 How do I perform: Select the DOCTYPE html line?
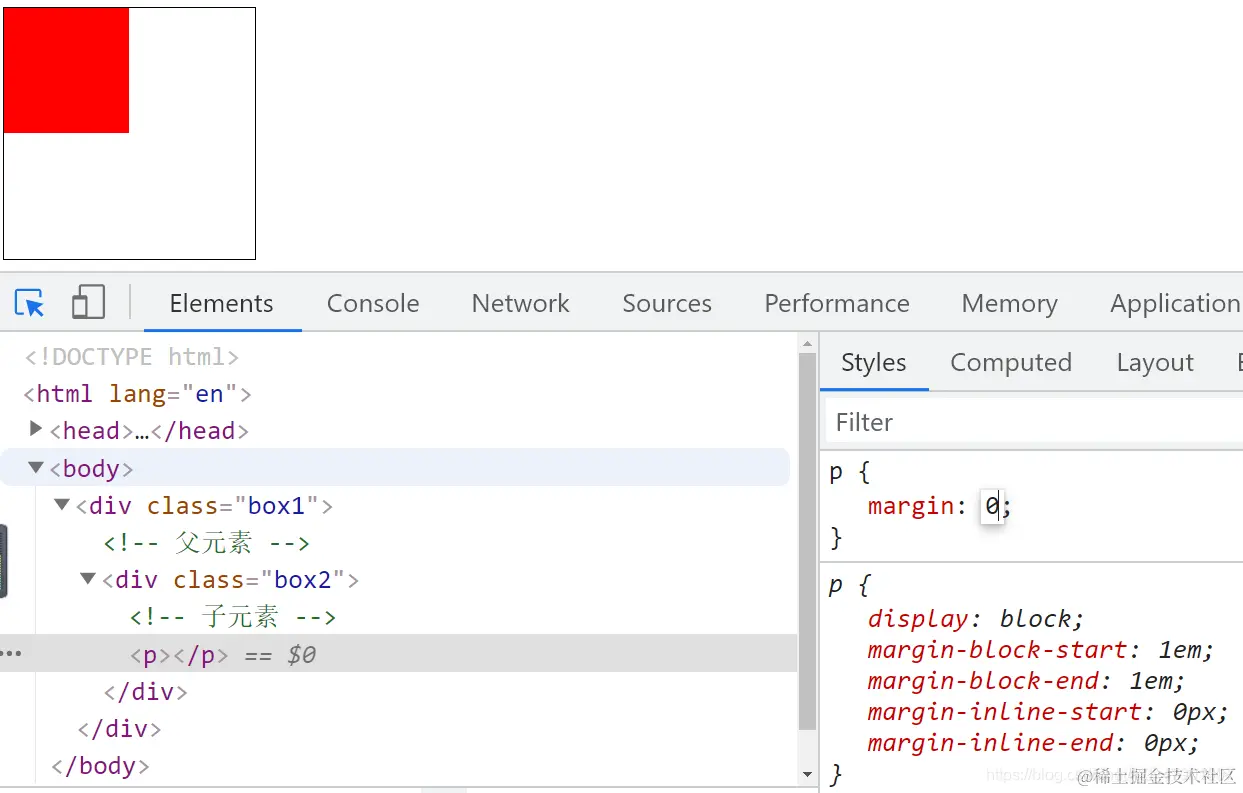(x=132, y=357)
